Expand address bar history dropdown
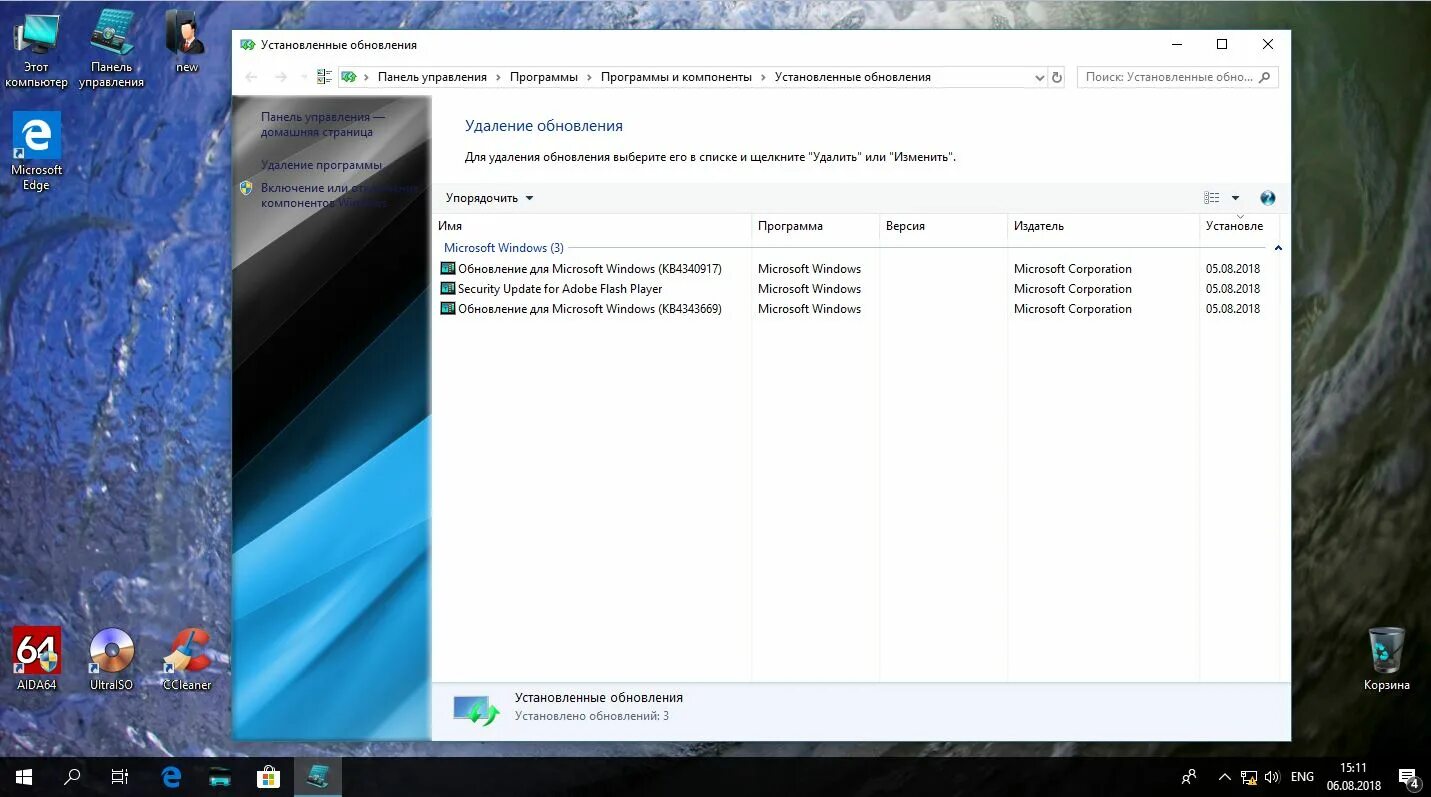Image resolution: width=1431 pixels, height=797 pixels. (x=1040, y=77)
